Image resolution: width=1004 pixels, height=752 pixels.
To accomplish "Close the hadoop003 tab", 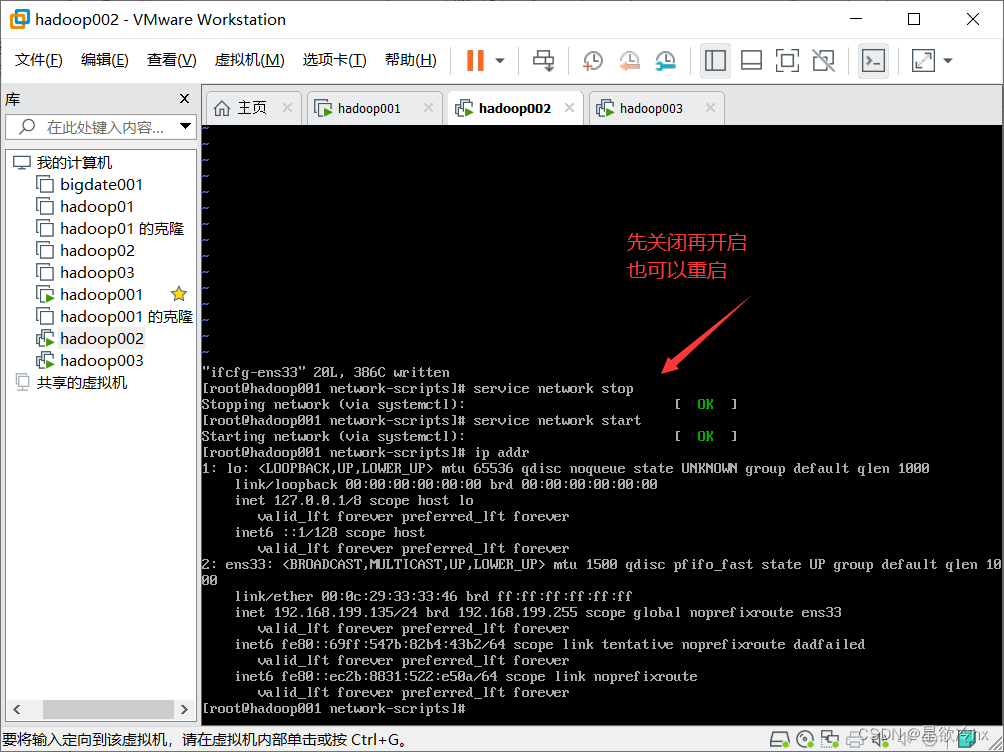I will pyautogui.click(x=710, y=108).
